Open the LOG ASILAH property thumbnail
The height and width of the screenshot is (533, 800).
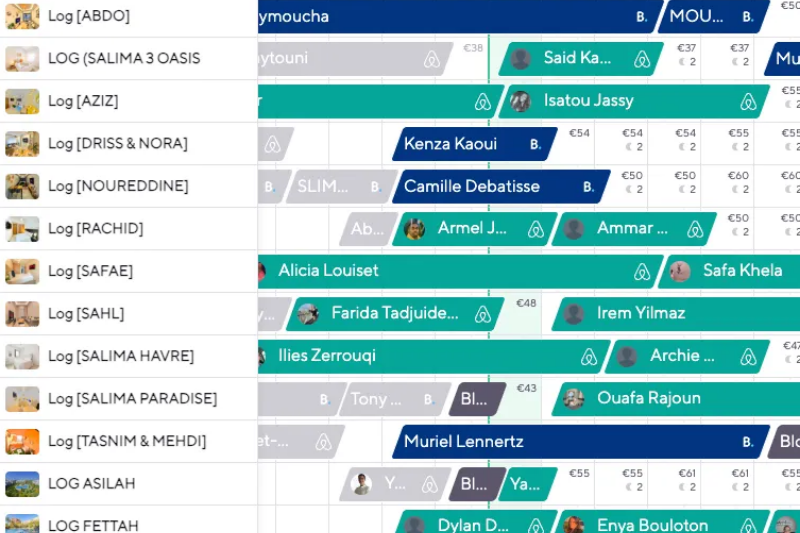(22, 484)
